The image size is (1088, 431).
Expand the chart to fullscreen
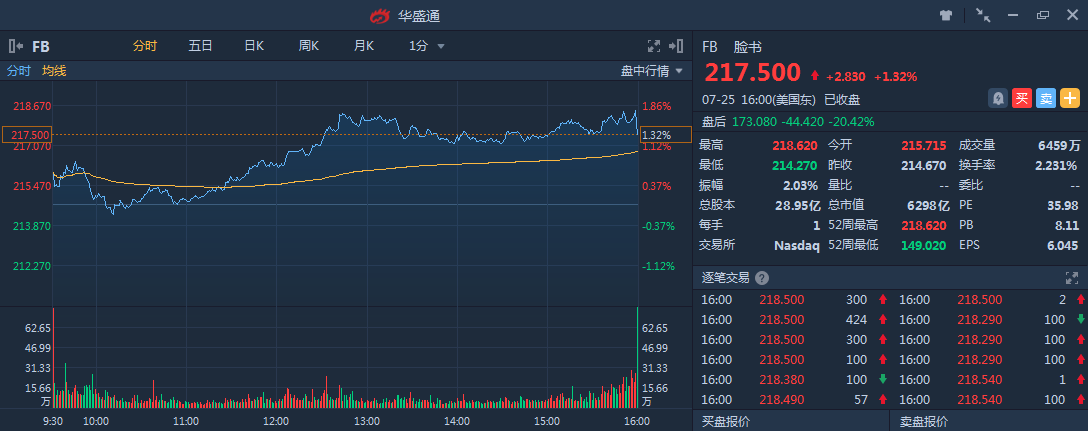(654, 46)
